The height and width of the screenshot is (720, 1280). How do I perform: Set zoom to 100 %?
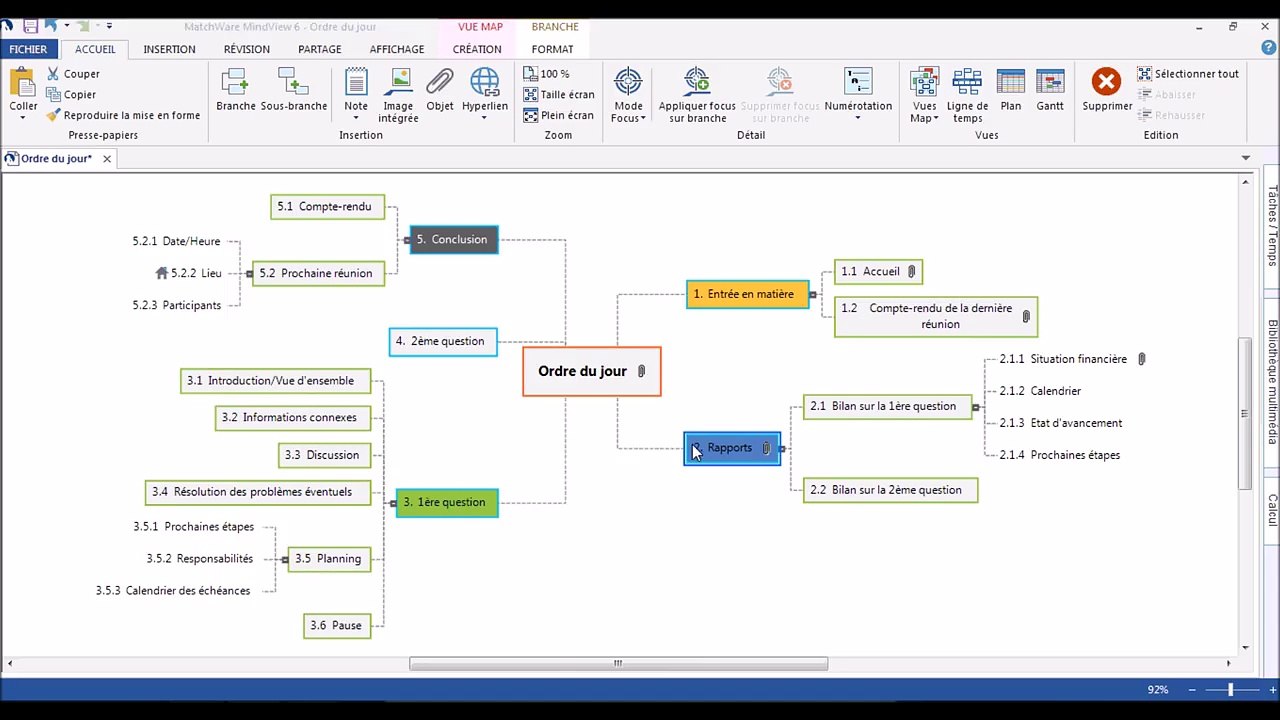pos(546,74)
